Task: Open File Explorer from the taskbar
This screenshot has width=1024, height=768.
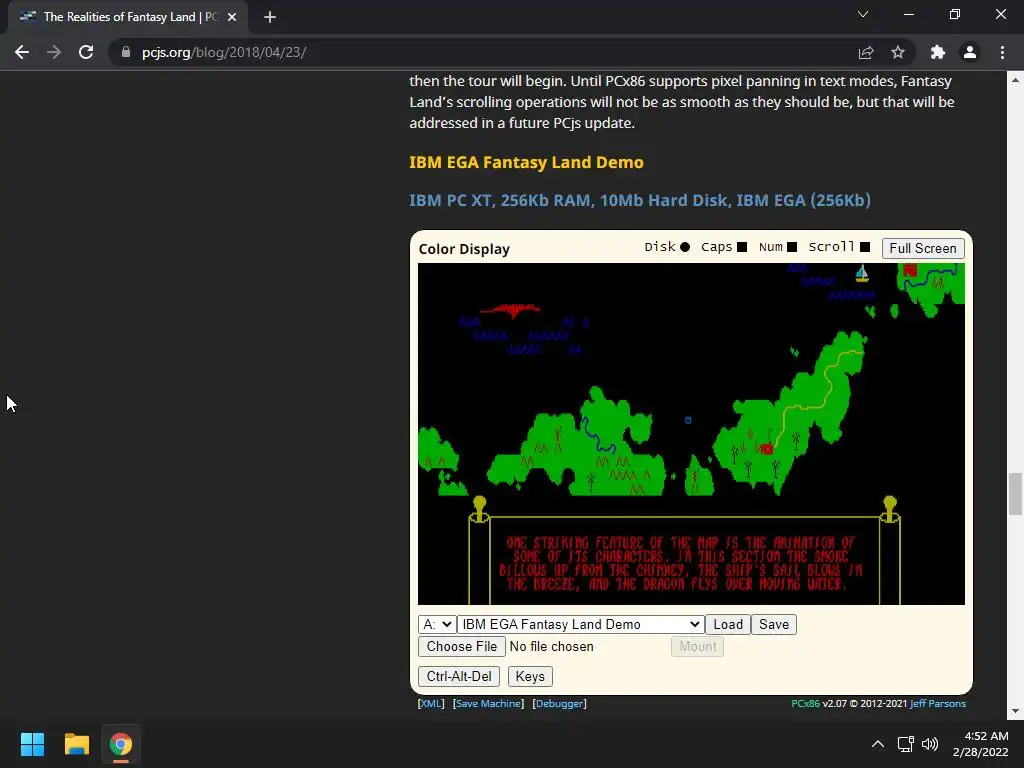Action: point(76,744)
